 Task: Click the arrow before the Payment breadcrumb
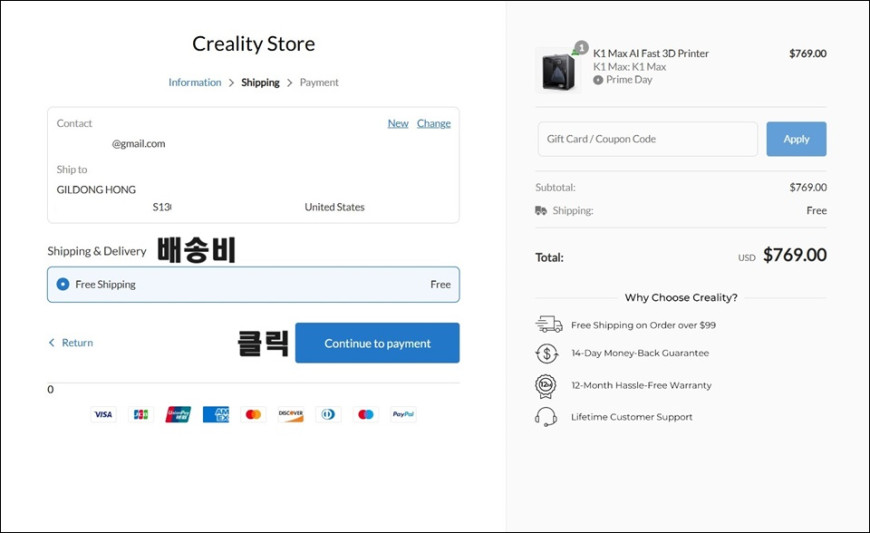point(290,83)
